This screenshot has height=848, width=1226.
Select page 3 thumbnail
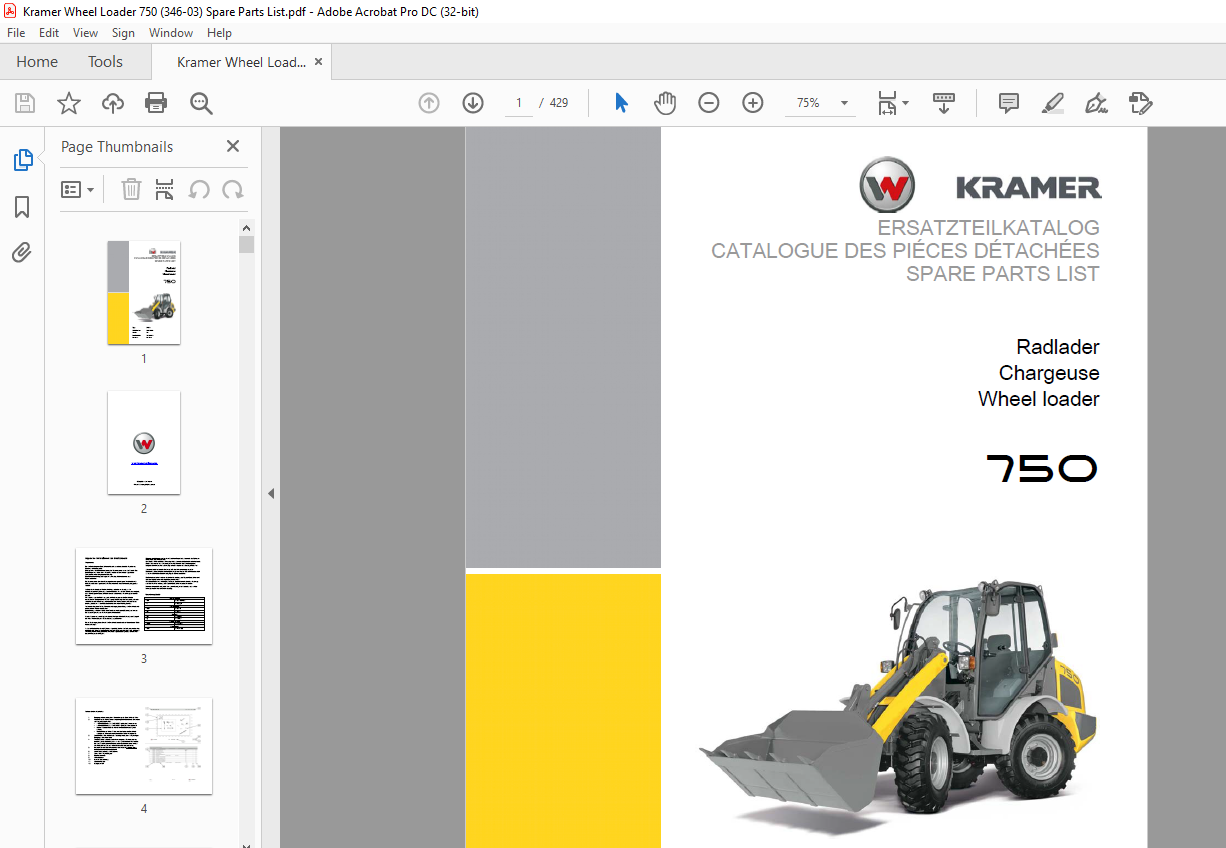click(x=144, y=596)
